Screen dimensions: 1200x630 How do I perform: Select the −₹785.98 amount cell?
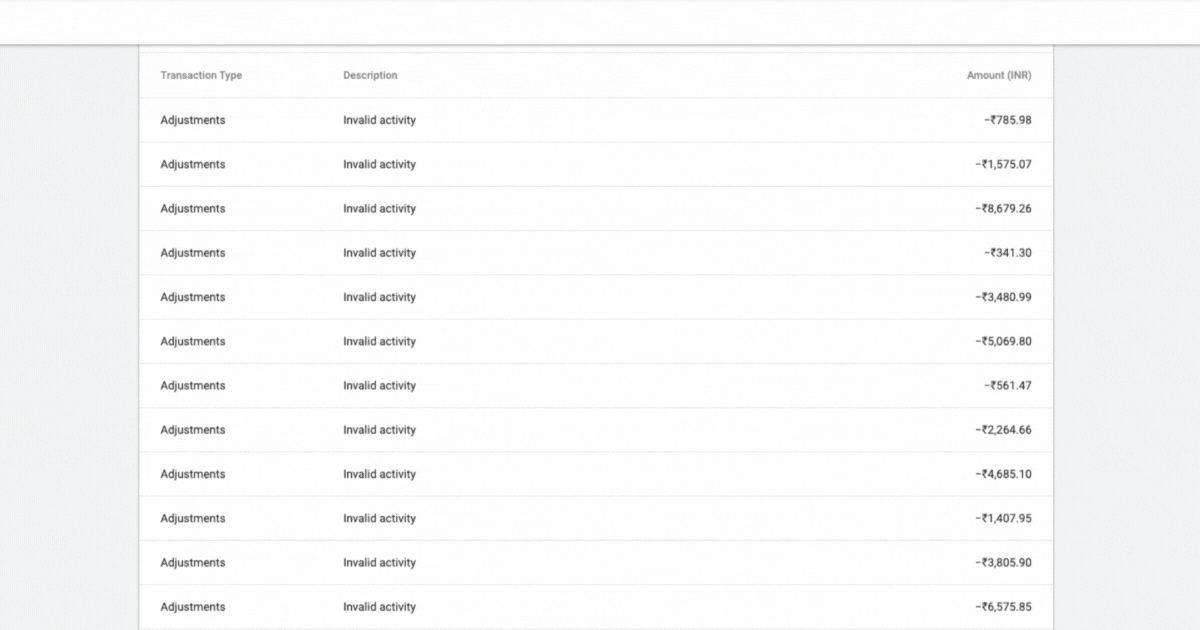point(1007,120)
